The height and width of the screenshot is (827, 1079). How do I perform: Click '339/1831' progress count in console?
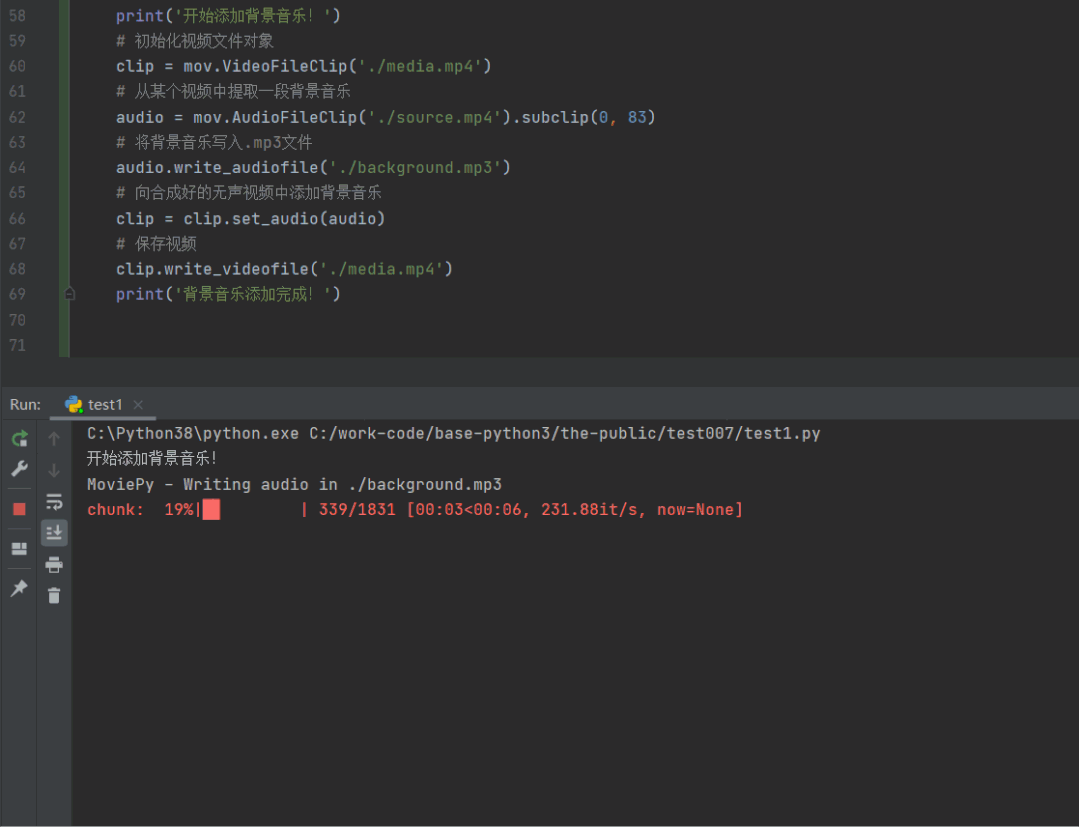point(357,510)
